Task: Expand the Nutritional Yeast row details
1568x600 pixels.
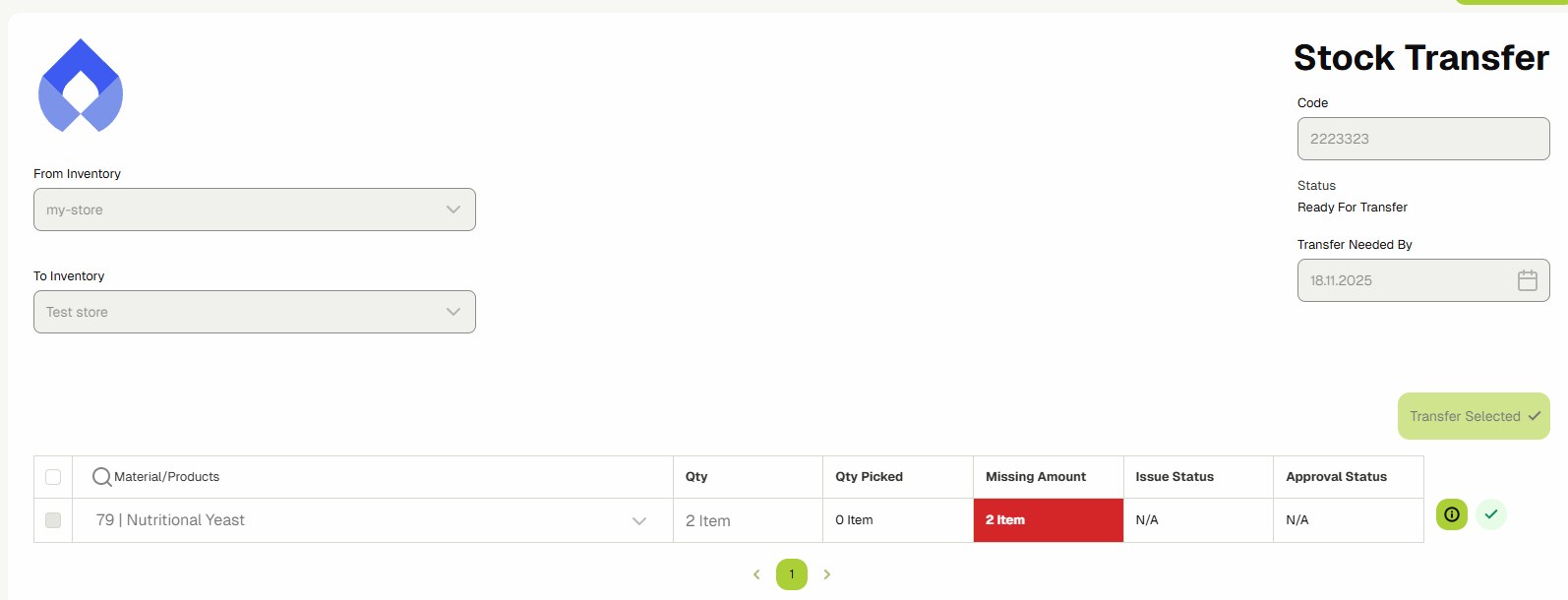Action: tap(640, 520)
